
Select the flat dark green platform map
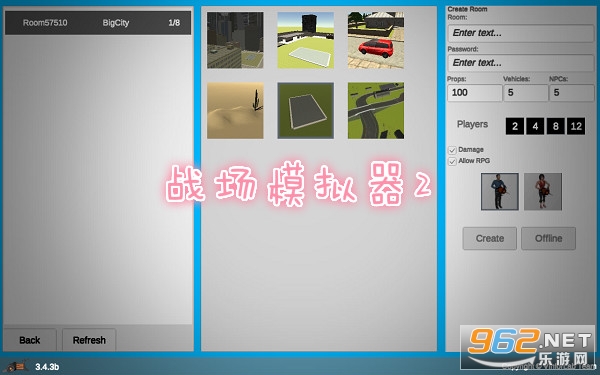pos(305,111)
